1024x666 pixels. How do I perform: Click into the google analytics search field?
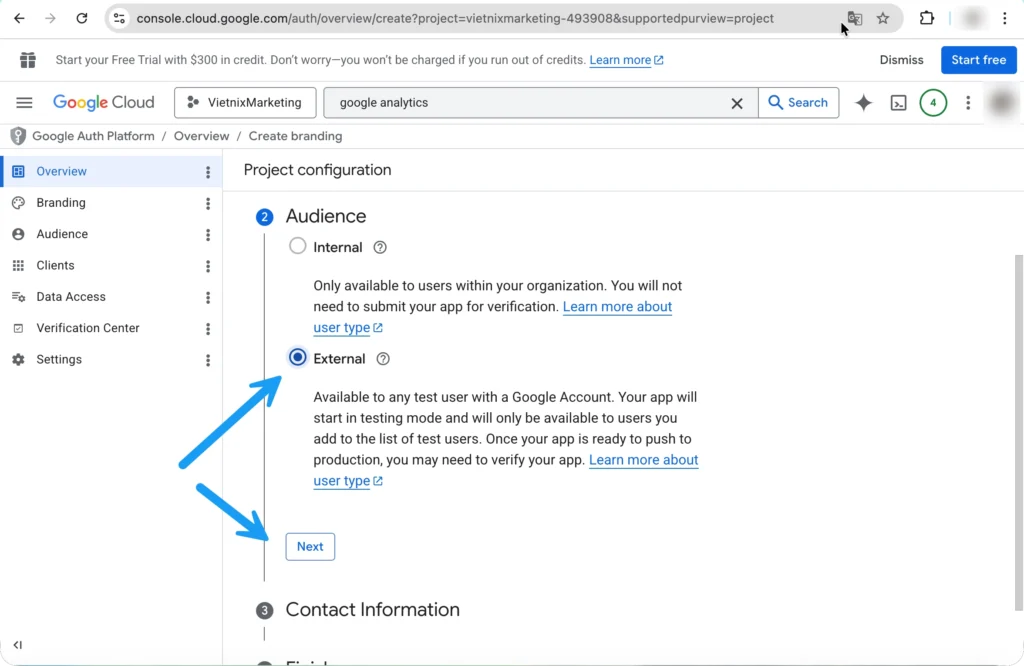[x=530, y=103]
